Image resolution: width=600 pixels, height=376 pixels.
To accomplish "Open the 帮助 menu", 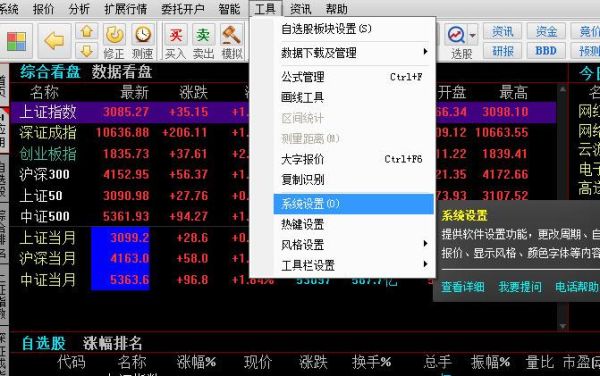I will tap(337, 8).
